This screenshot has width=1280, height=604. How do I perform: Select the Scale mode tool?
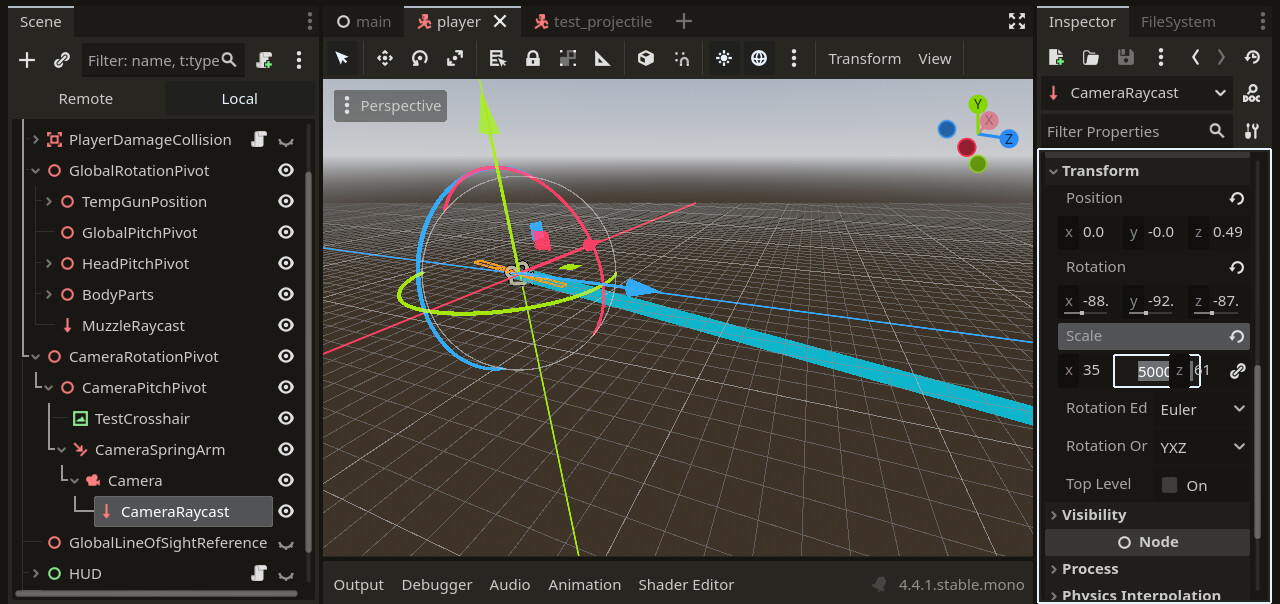(x=455, y=59)
